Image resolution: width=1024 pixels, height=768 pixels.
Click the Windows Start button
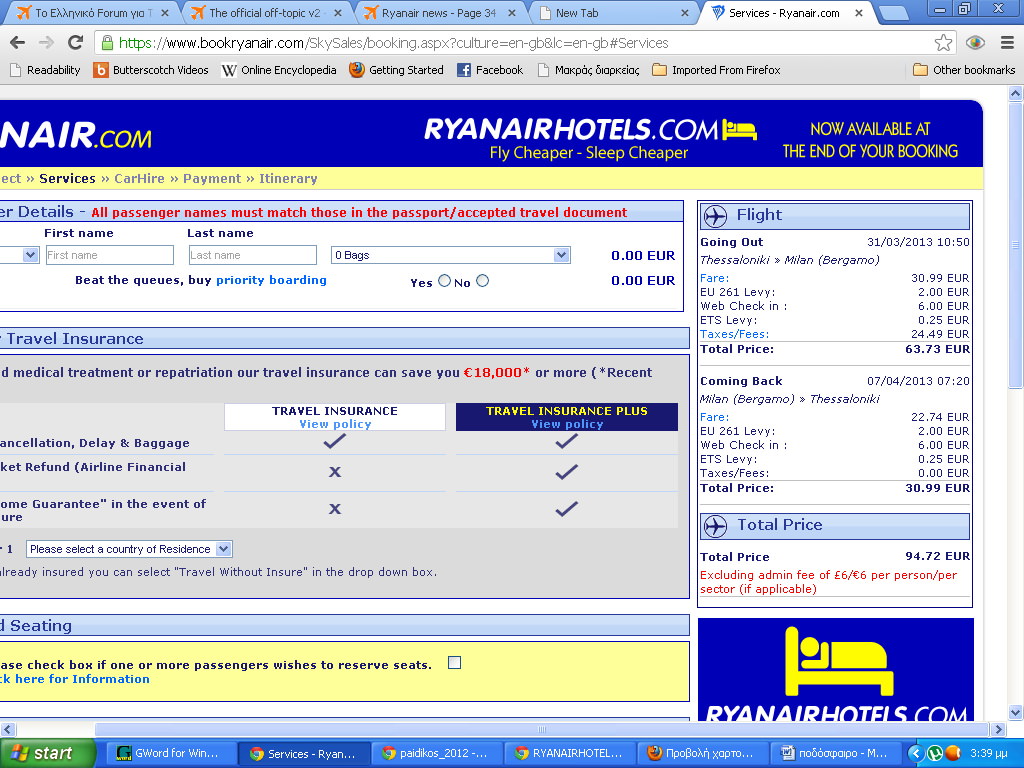(46, 753)
